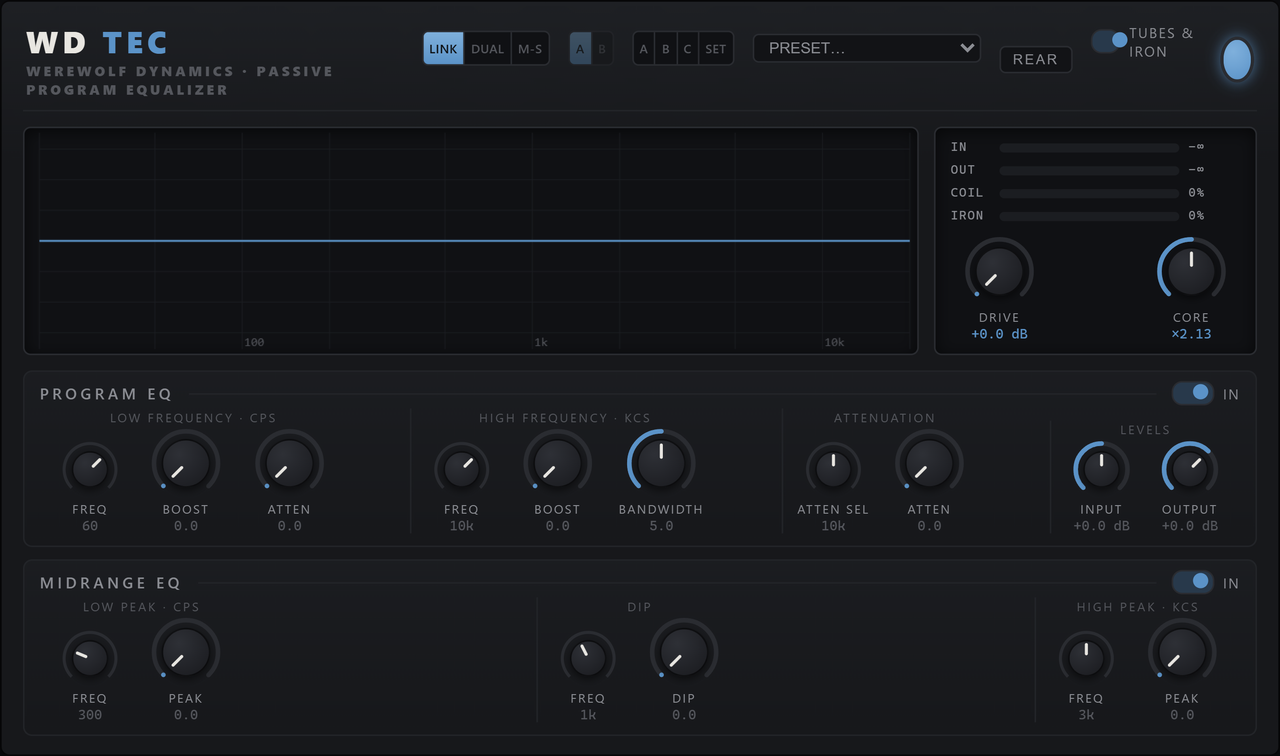Click the REAR panel button
The height and width of the screenshot is (756, 1280).
pyautogui.click(x=1036, y=59)
